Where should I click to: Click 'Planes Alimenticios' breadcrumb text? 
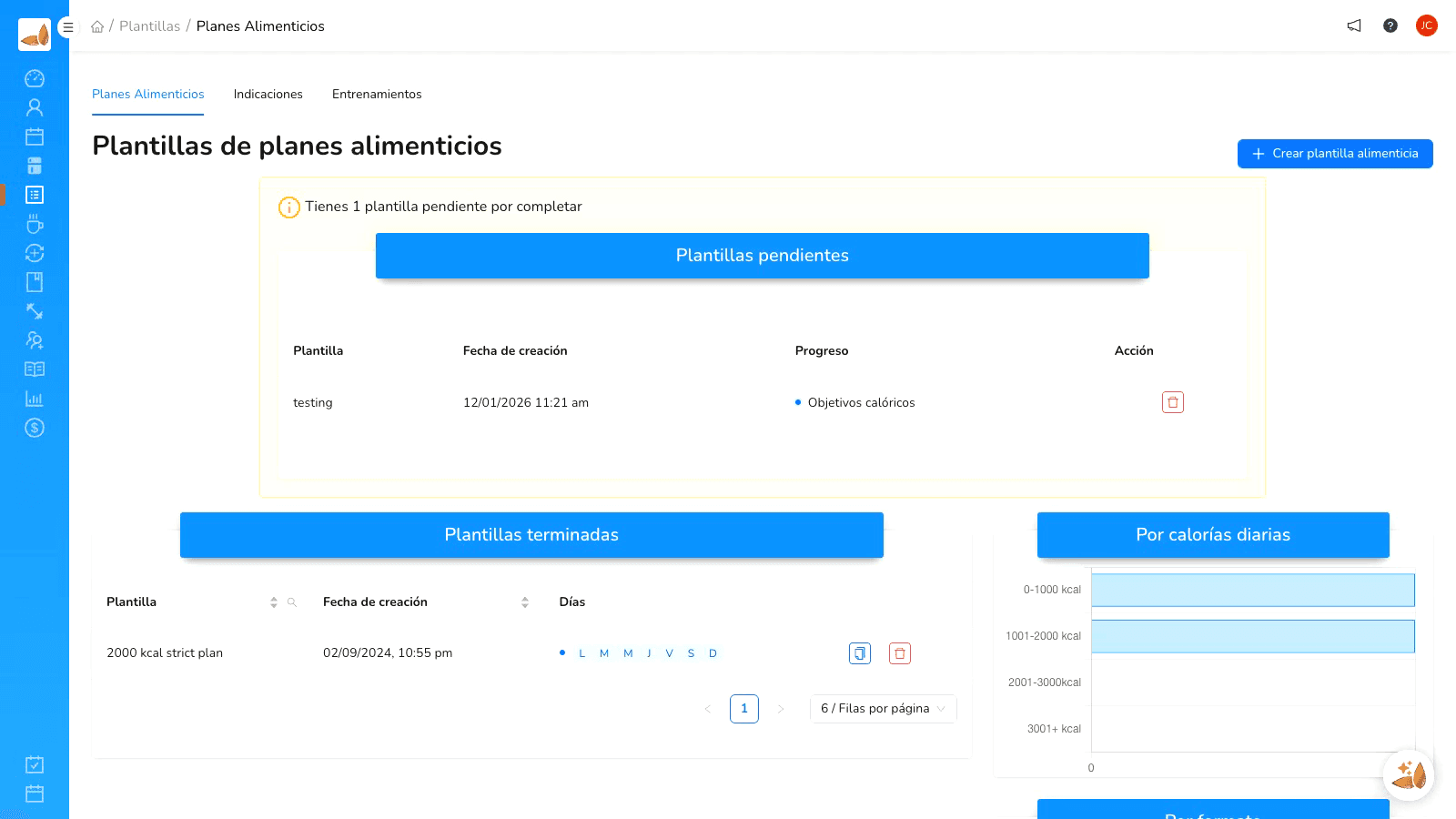coord(260,26)
